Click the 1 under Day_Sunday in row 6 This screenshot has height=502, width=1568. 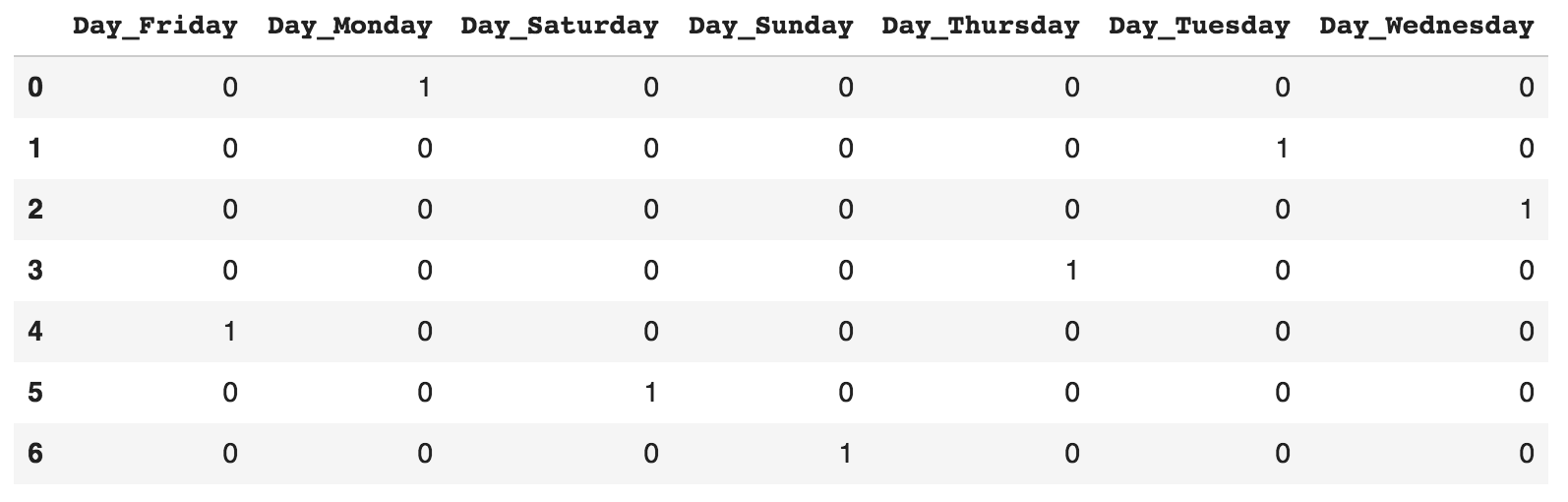tap(846, 454)
